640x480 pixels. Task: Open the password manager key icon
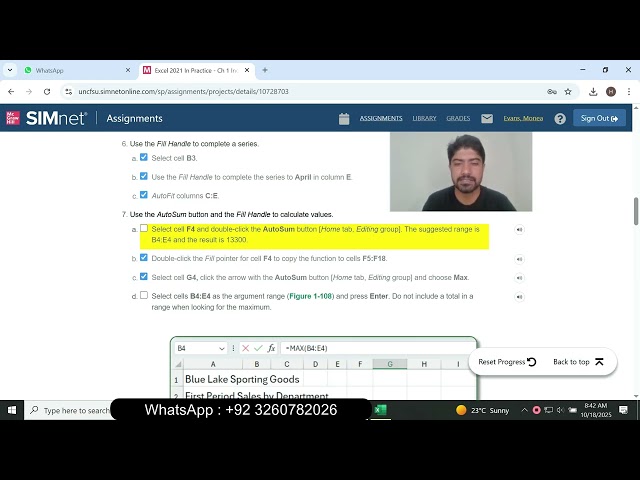click(552, 91)
